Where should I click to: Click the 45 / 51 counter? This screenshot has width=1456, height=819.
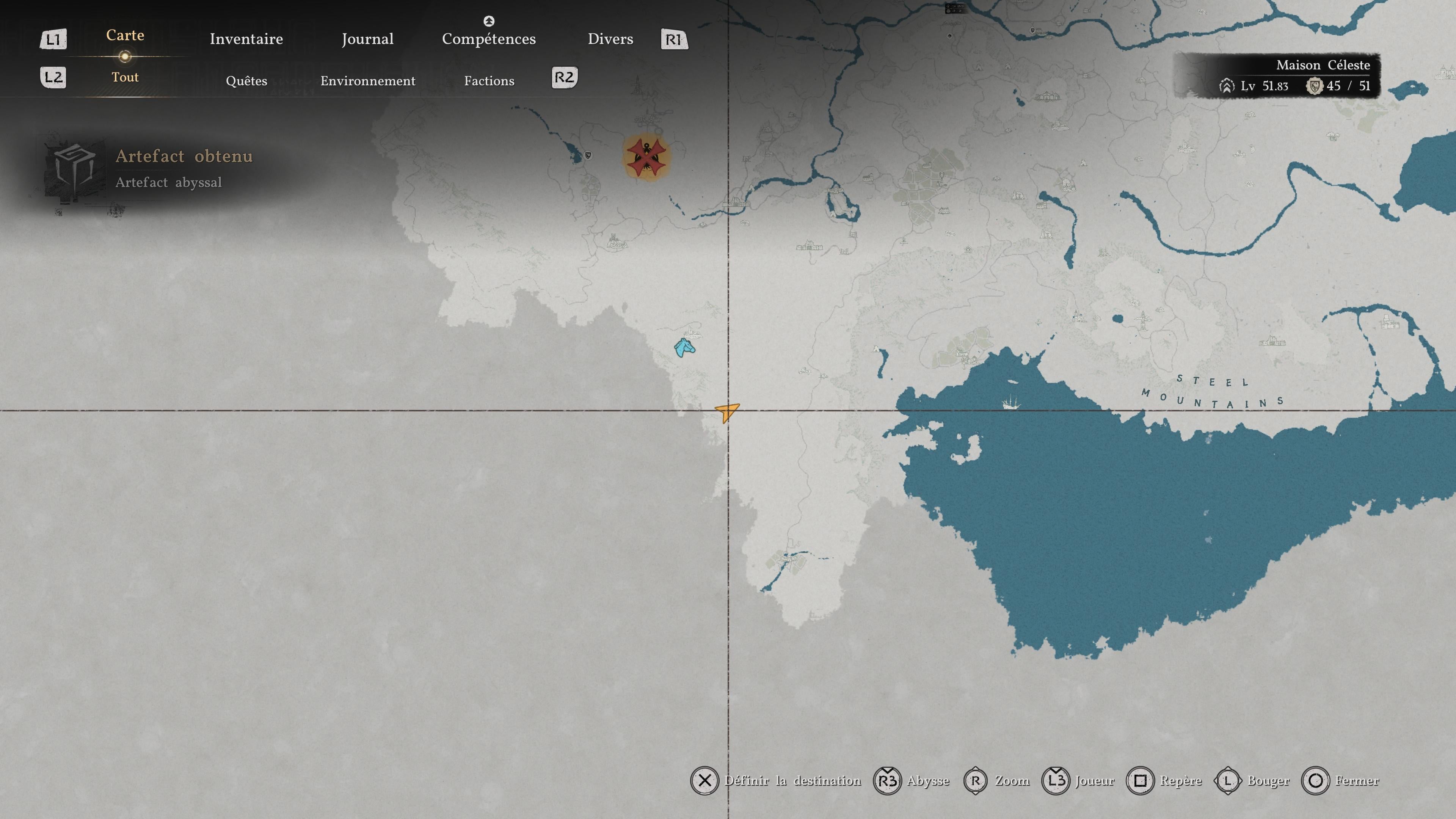click(1349, 86)
